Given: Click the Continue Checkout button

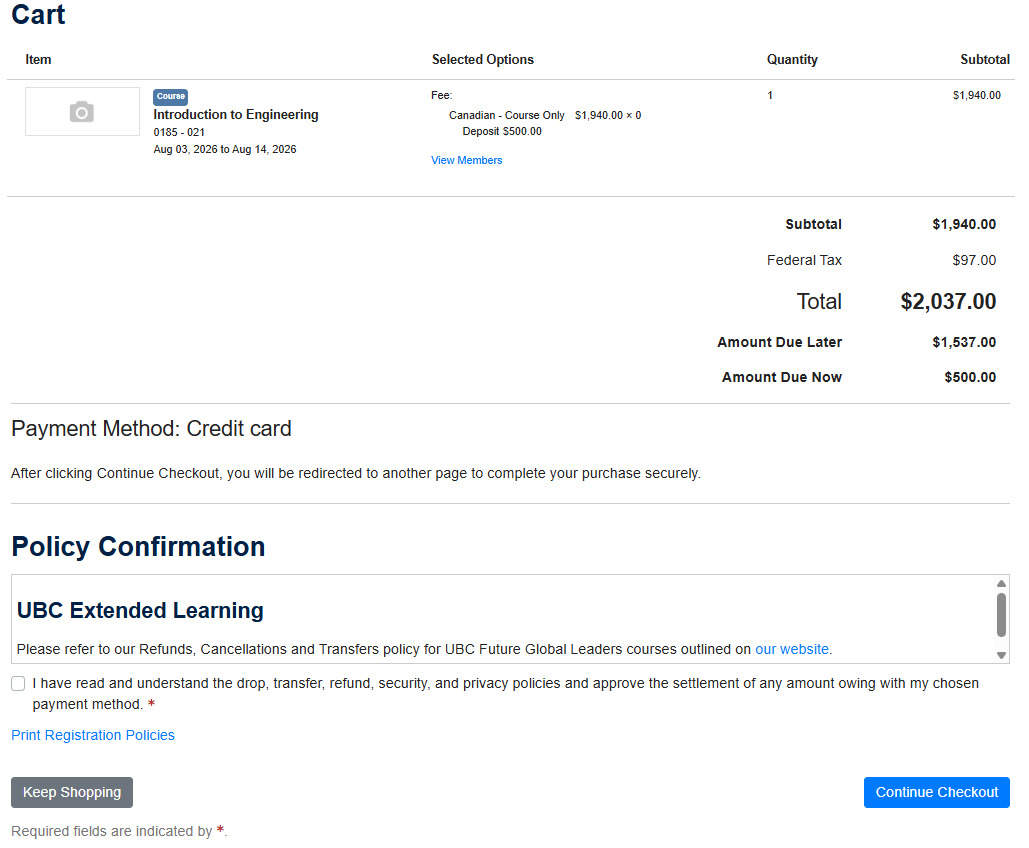Looking at the screenshot, I should click(x=936, y=792).
